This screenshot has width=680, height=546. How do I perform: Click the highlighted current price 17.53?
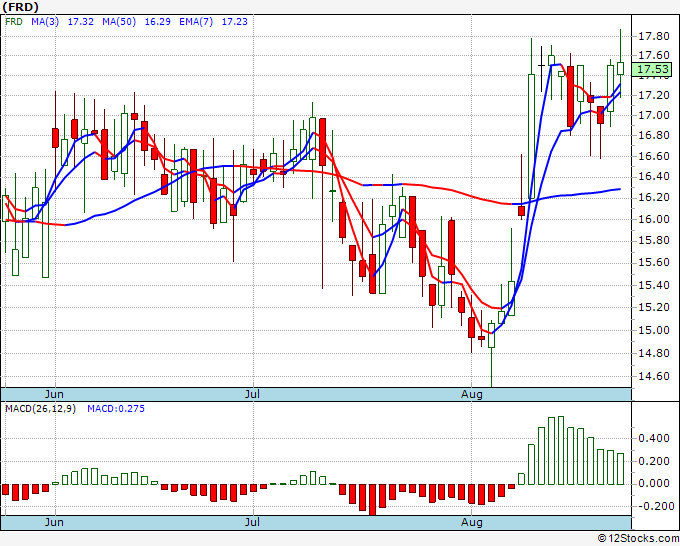[652, 69]
